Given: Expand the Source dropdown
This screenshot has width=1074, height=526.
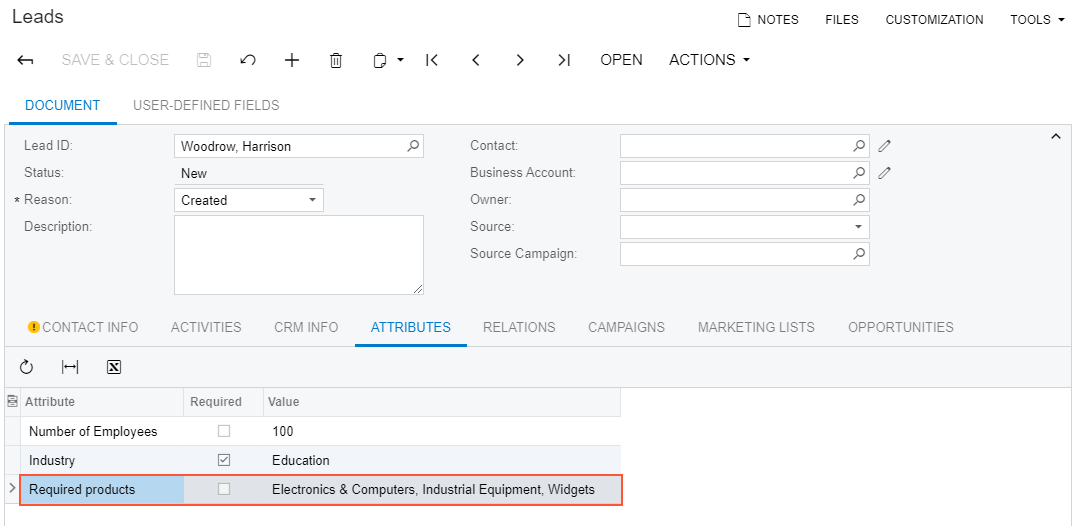Looking at the screenshot, I should 858,227.
